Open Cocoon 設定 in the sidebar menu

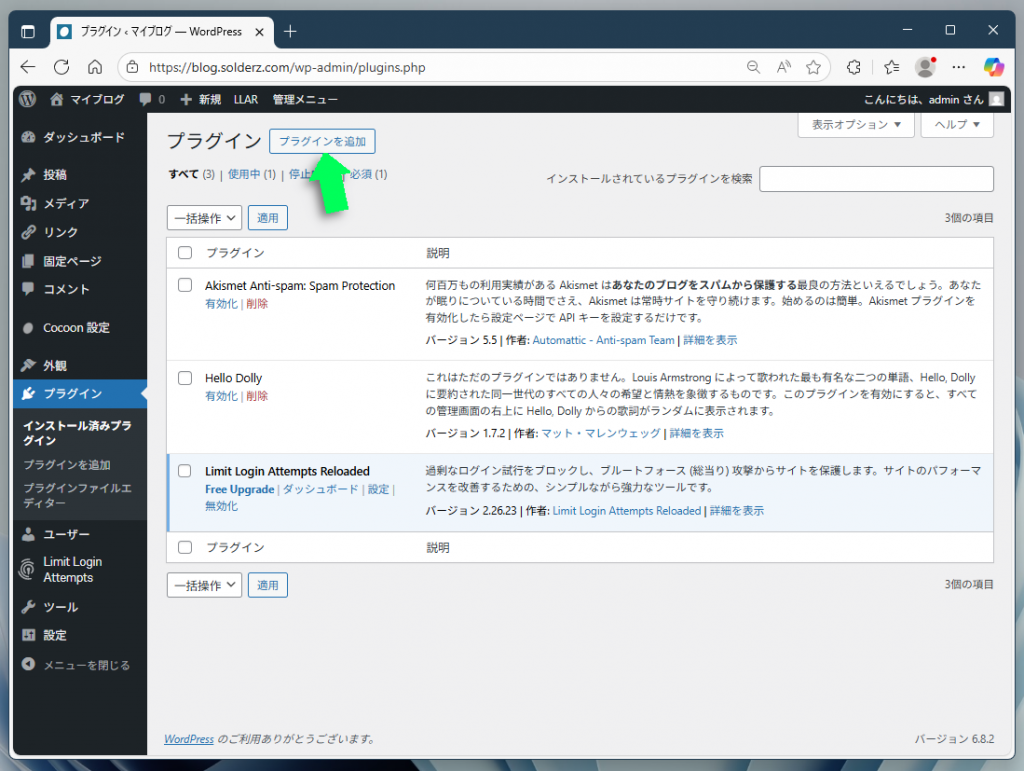76,327
